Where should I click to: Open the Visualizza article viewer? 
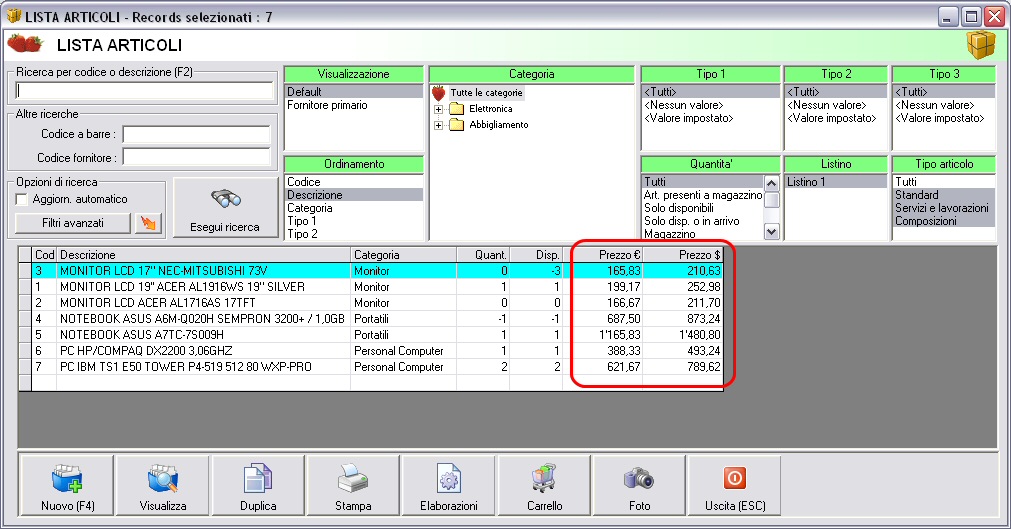pyautogui.click(x=162, y=485)
